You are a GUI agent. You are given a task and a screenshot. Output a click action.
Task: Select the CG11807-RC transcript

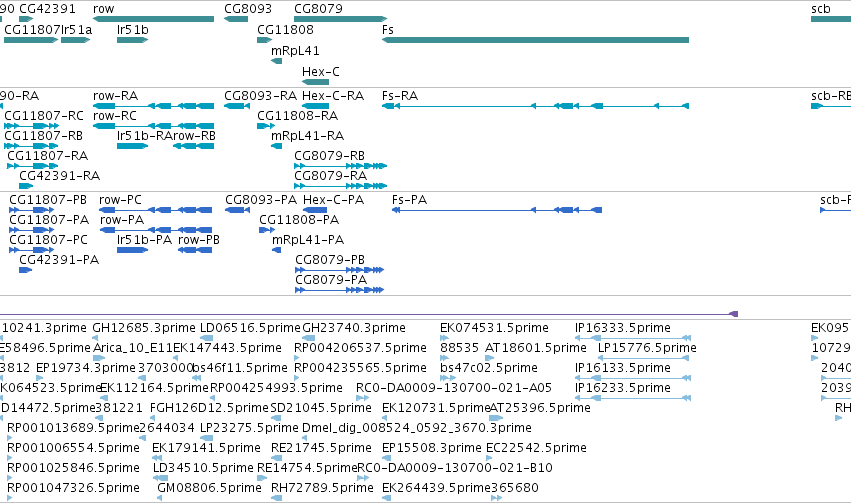coord(31,126)
